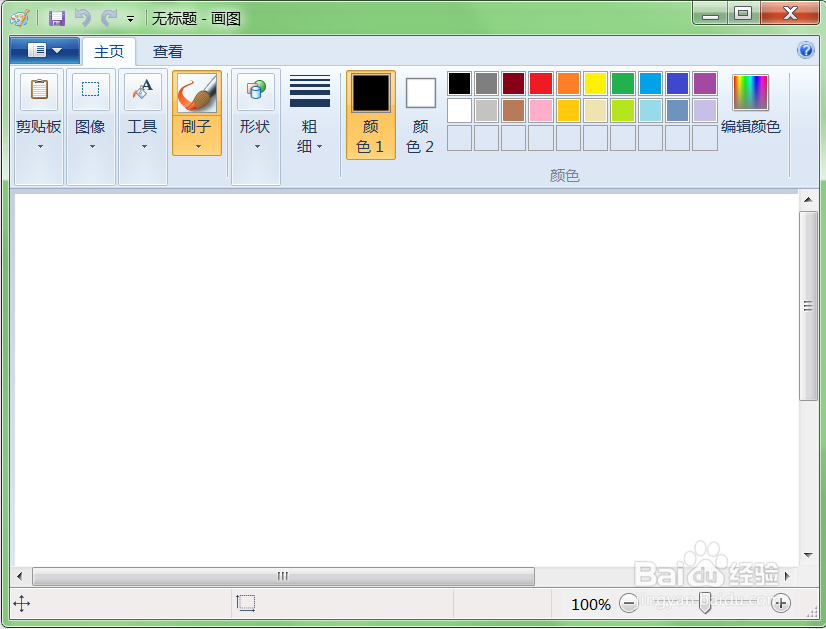The image size is (826, 629).
Task: Pick the indigo color swatch
Action: (677, 84)
